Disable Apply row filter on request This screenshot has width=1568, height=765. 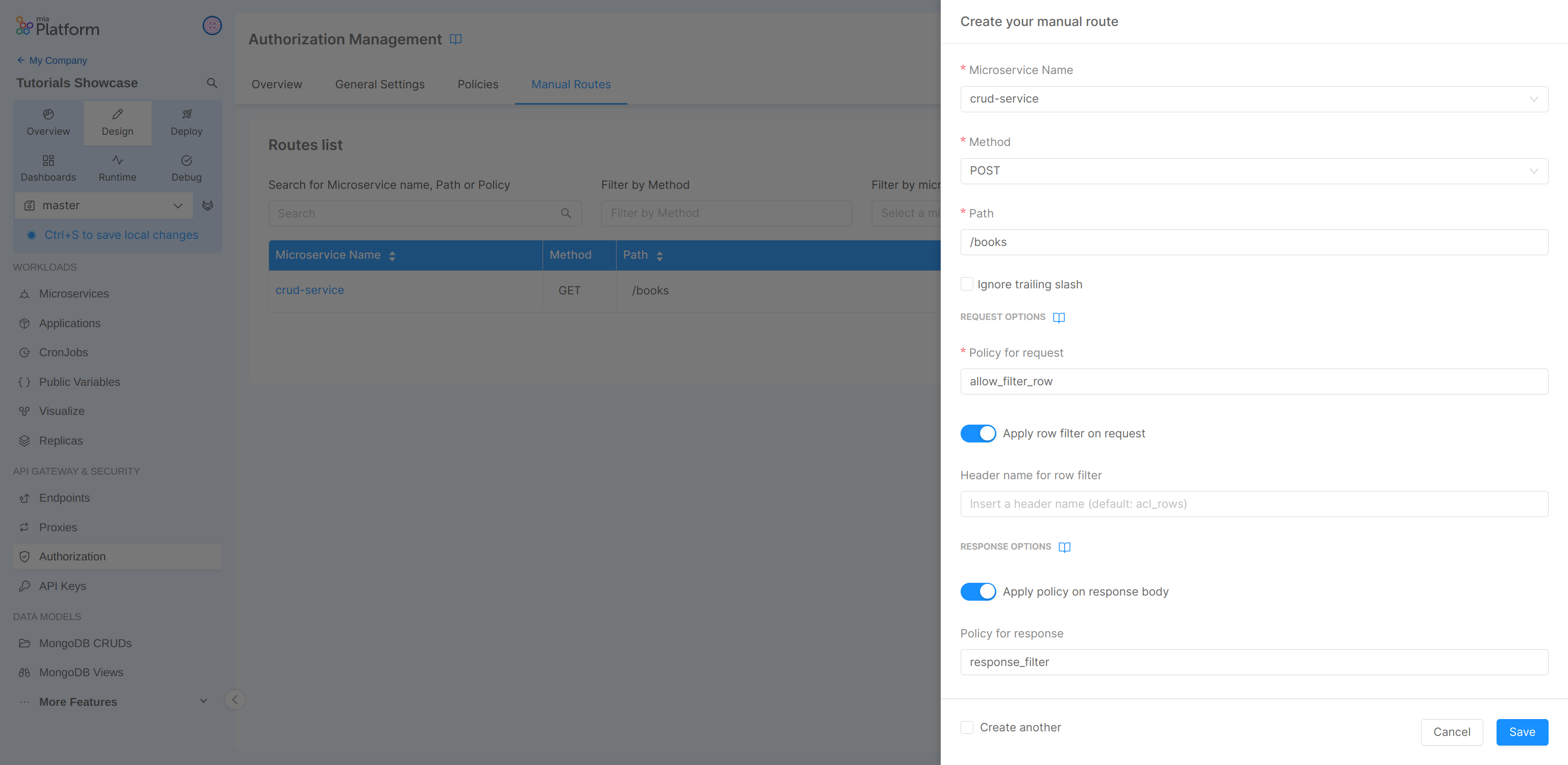[x=978, y=433]
